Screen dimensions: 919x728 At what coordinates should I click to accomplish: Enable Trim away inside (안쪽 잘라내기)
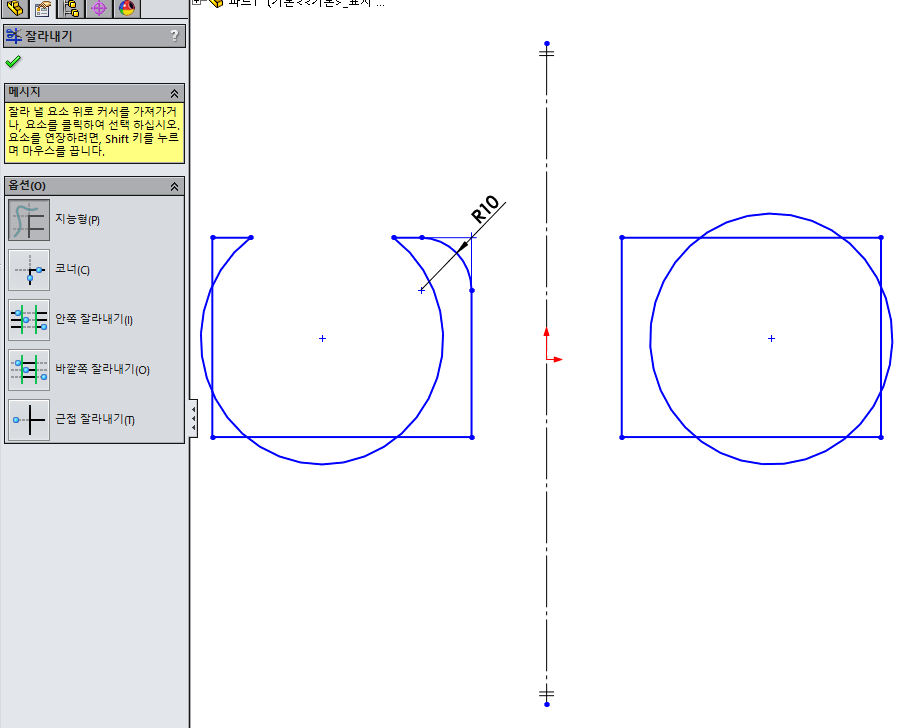(29, 319)
